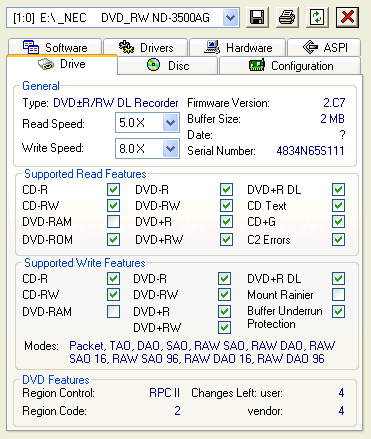Toggle the read DVD-RAM checkbox
Screen dimensions: 371x439
pos(113,222)
